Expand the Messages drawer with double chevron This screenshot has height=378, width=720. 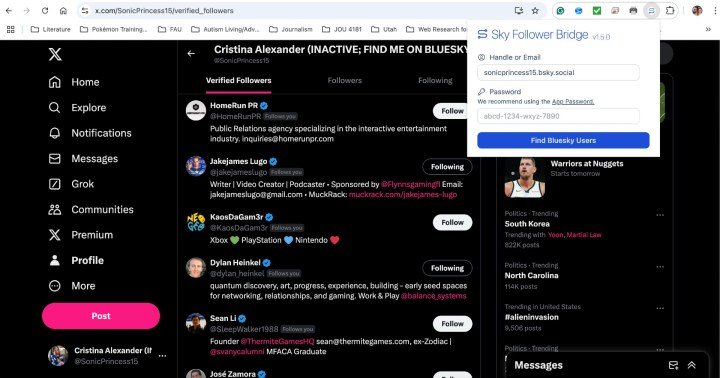[x=692, y=365]
